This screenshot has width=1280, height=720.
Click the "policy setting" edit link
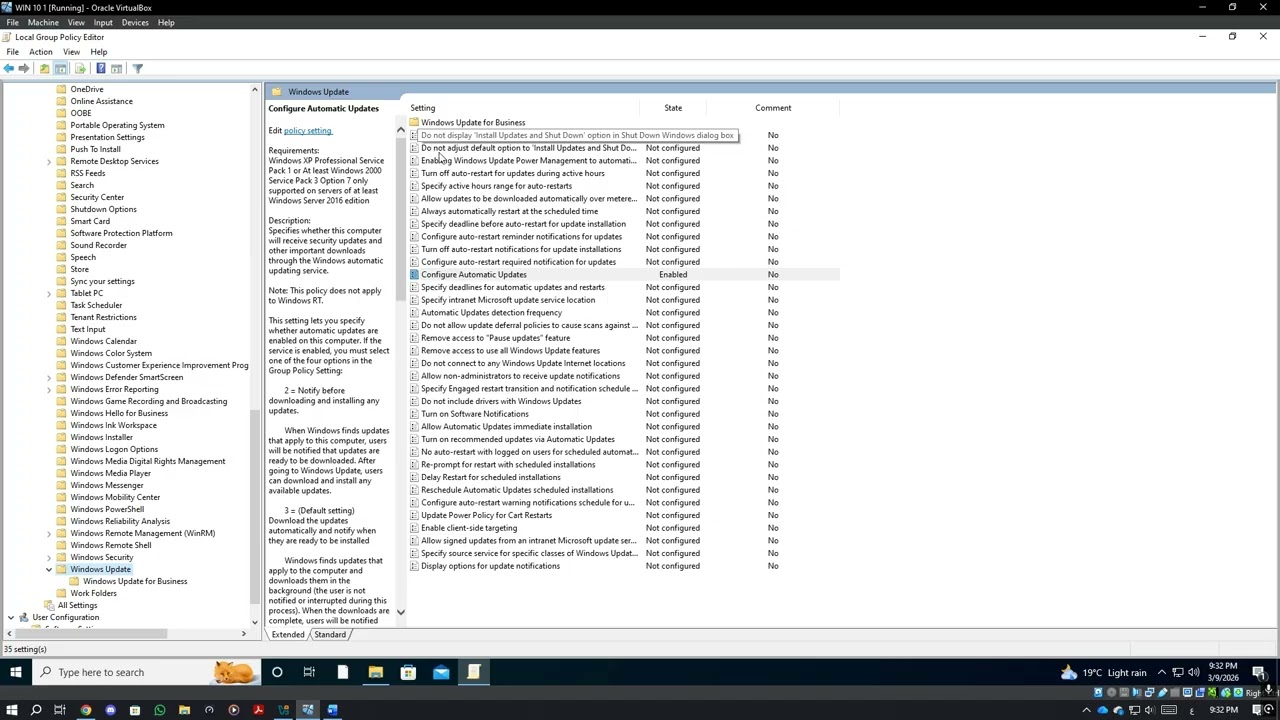(x=308, y=131)
